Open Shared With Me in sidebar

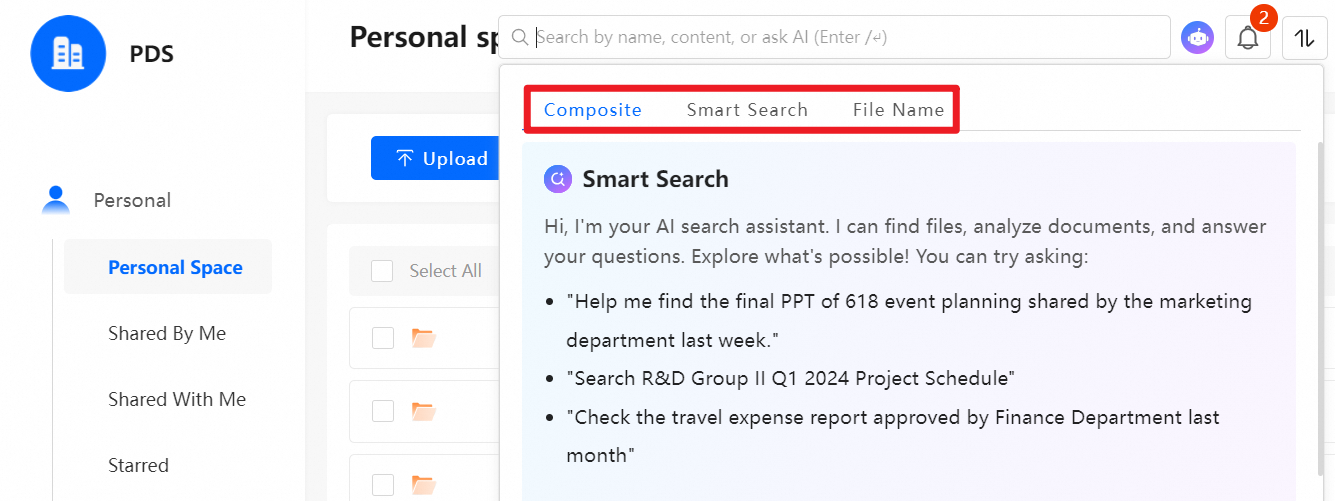click(177, 399)
